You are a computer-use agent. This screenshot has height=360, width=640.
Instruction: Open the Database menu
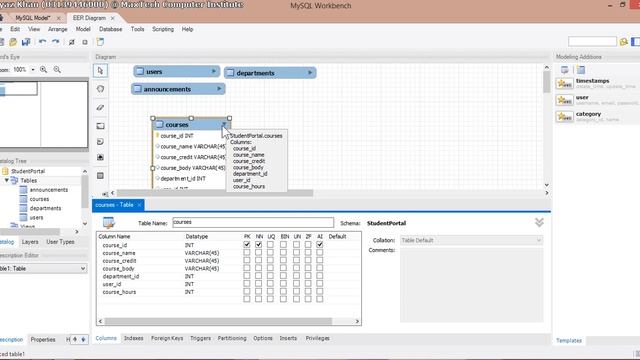[x=111, y=29]
